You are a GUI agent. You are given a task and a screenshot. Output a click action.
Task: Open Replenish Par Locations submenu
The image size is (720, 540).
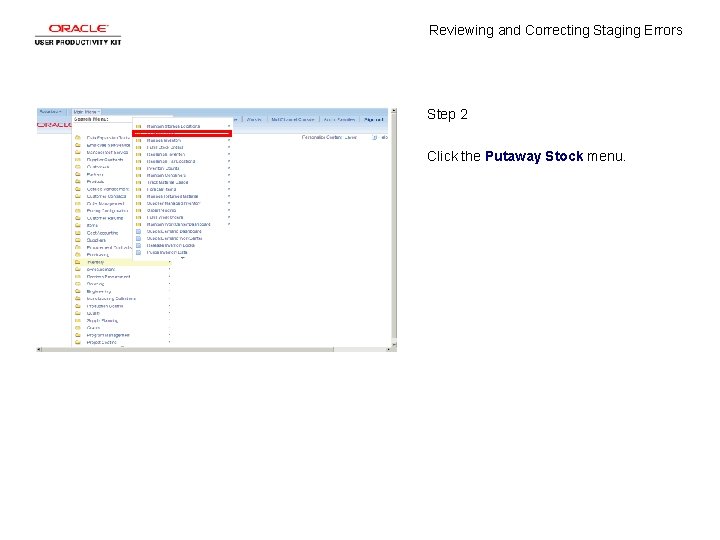click(171, 161)
